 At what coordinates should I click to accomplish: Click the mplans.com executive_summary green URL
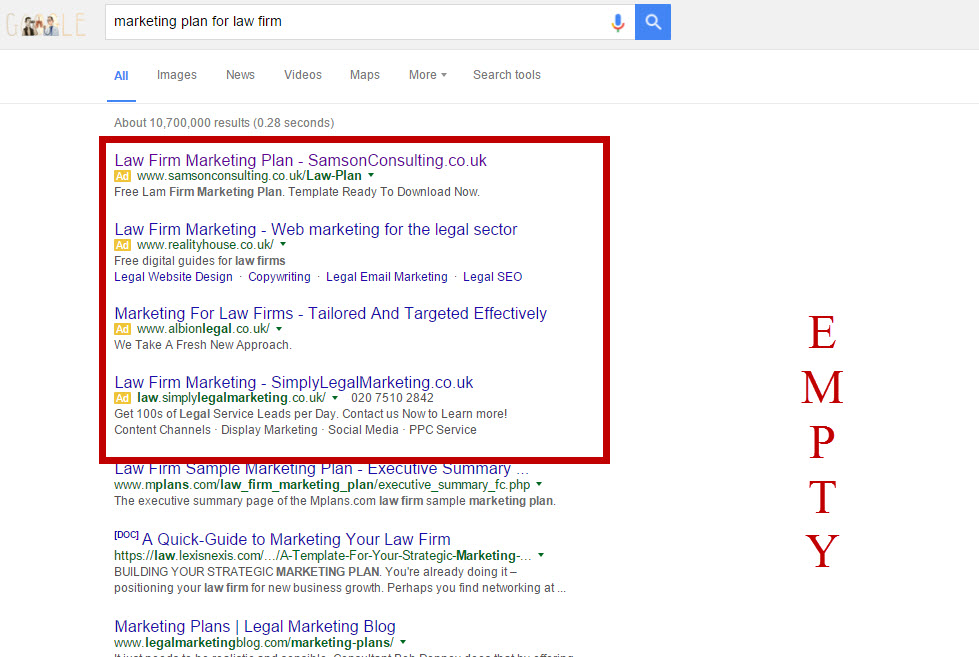(x=322, y=485)
